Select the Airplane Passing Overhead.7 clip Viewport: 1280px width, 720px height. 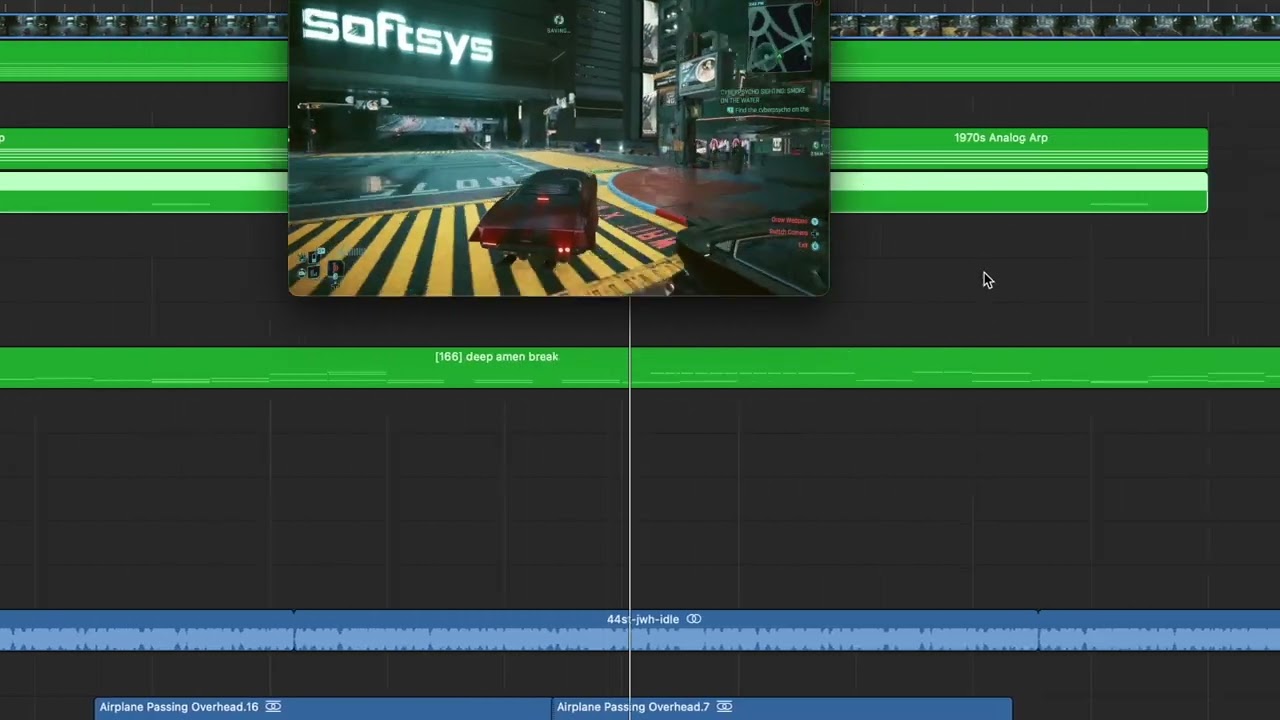point(782,708)
